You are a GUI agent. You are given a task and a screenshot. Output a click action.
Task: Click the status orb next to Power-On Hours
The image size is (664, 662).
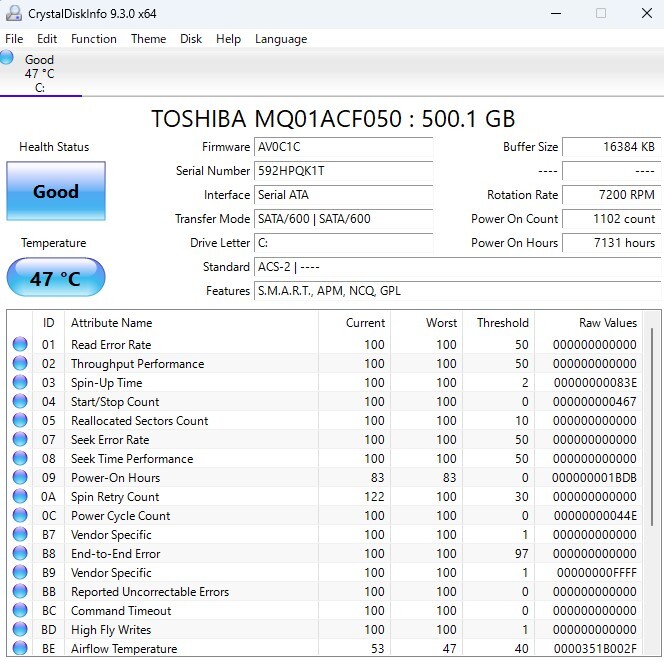point(20,478)
